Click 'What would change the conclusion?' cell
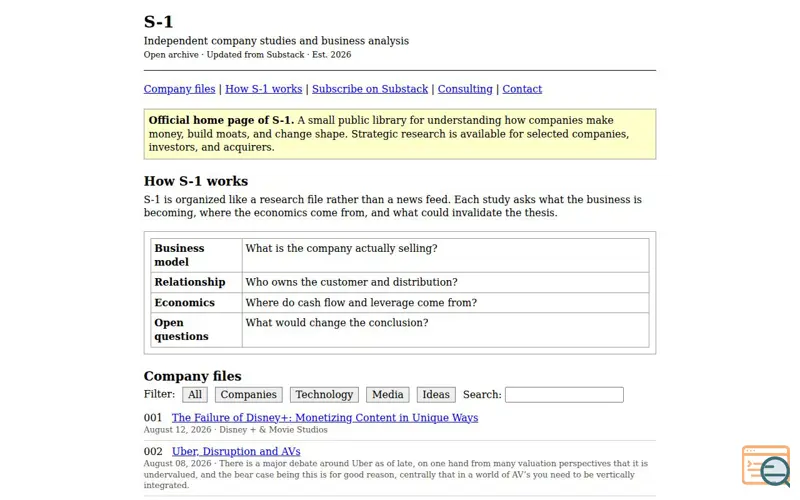The width and height of the screenshot is (800, 500). (x=445, y=330)
